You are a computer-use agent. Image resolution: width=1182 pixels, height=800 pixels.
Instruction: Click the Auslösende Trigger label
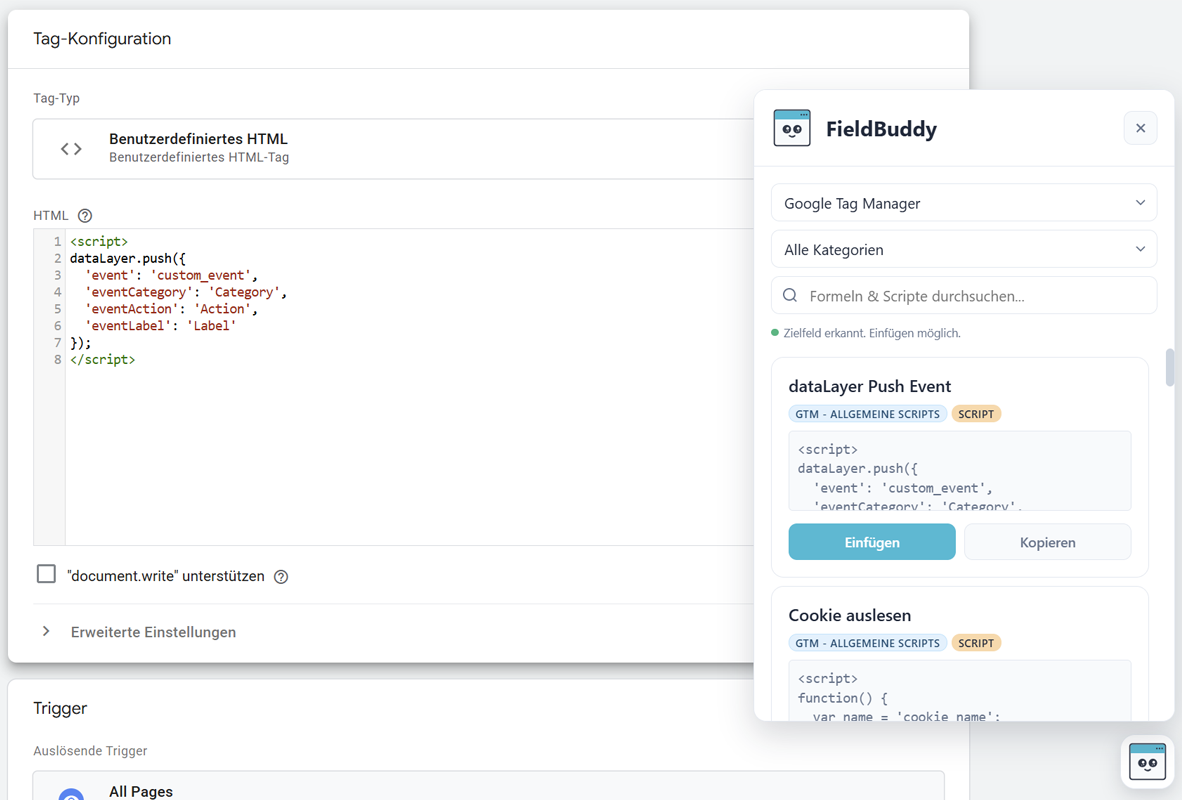click(90, 751)
